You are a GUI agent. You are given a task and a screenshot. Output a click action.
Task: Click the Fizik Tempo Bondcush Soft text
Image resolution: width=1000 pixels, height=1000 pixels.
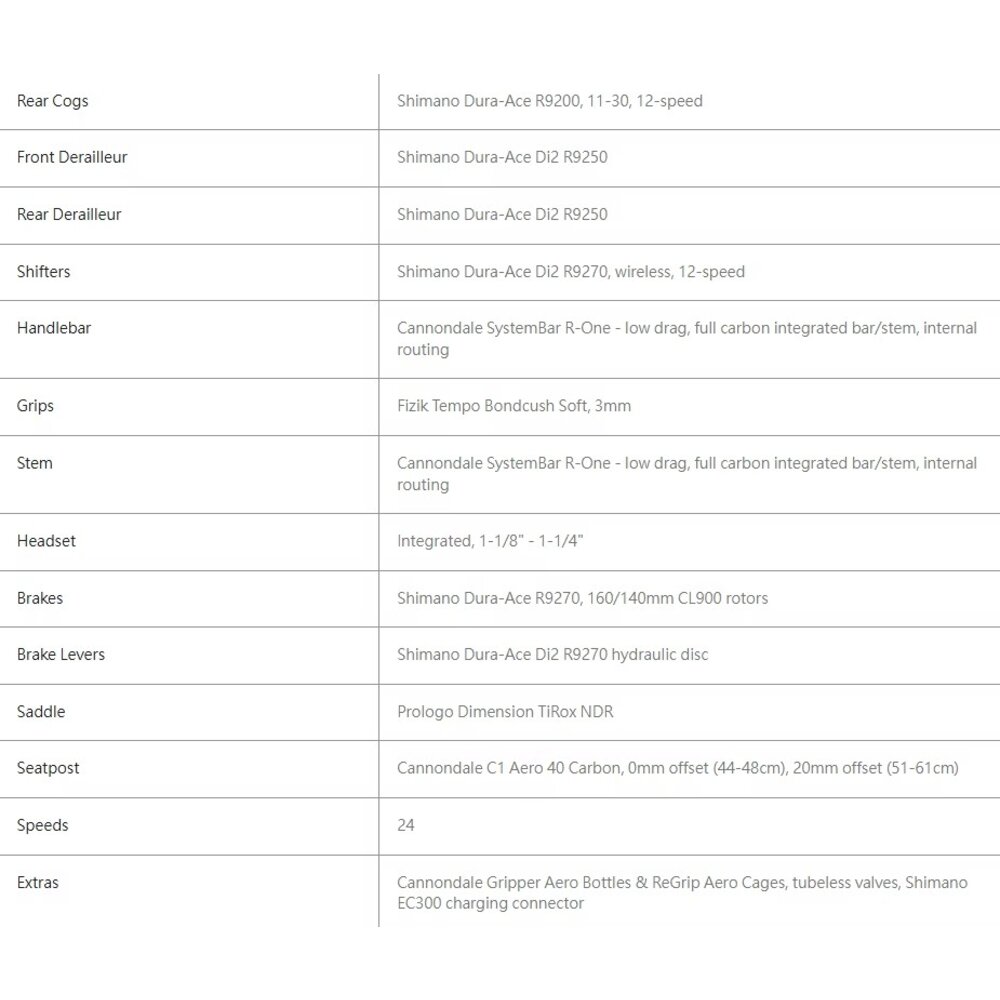[x=514, y=406]
